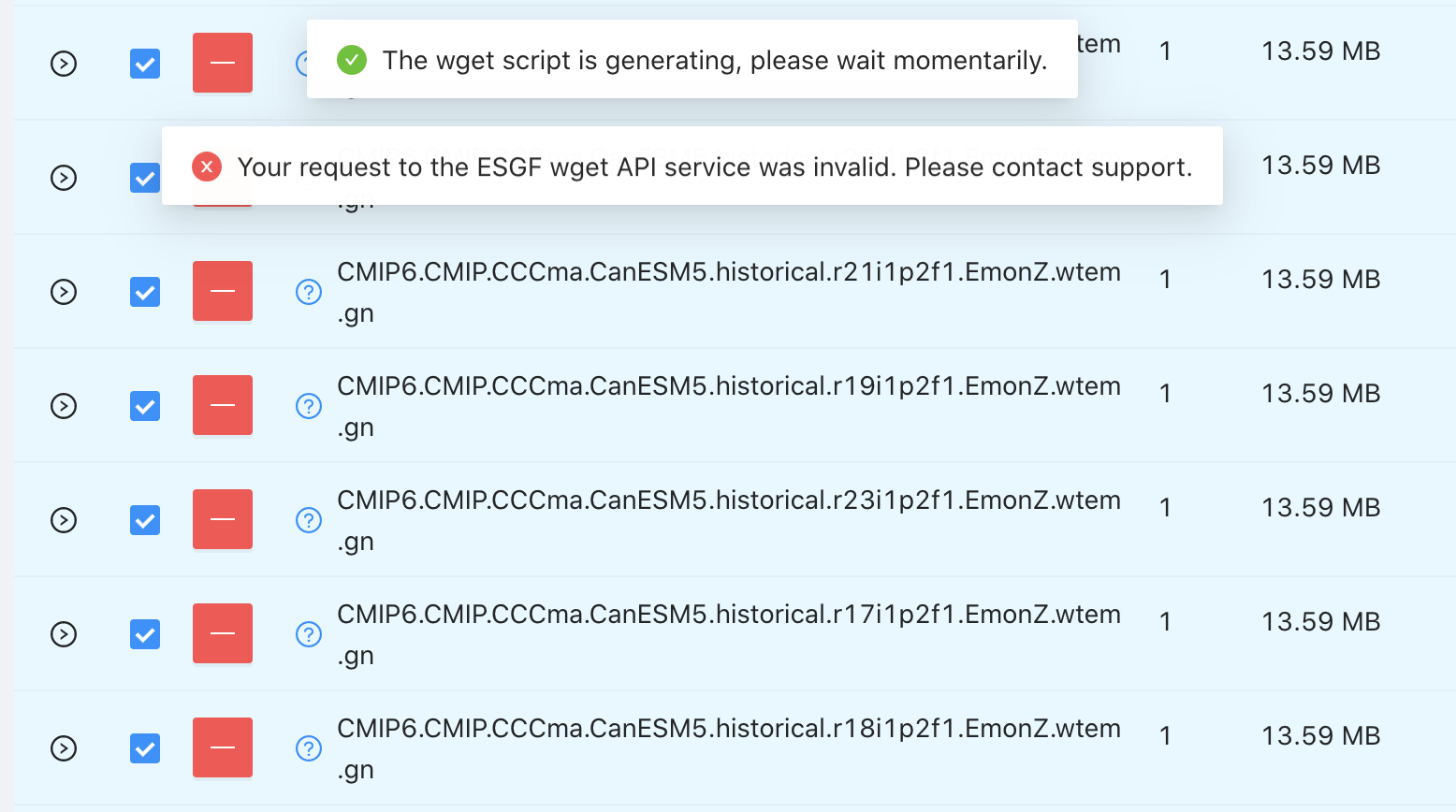Expand the r21i1p2f1 dataset row with its chevron

pyautogui.click(x=63, y=291)
